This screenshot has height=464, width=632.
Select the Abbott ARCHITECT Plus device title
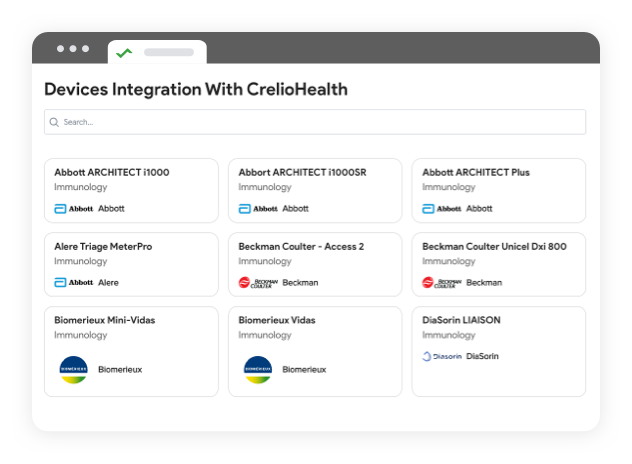pos(476,172)
